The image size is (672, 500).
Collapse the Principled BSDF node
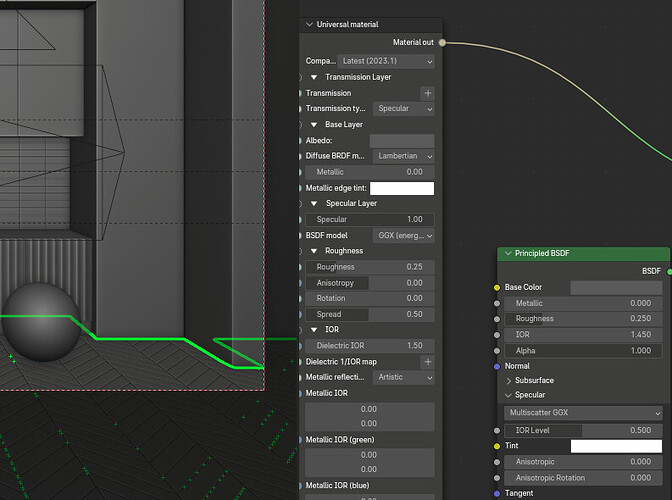coord(508,253)
